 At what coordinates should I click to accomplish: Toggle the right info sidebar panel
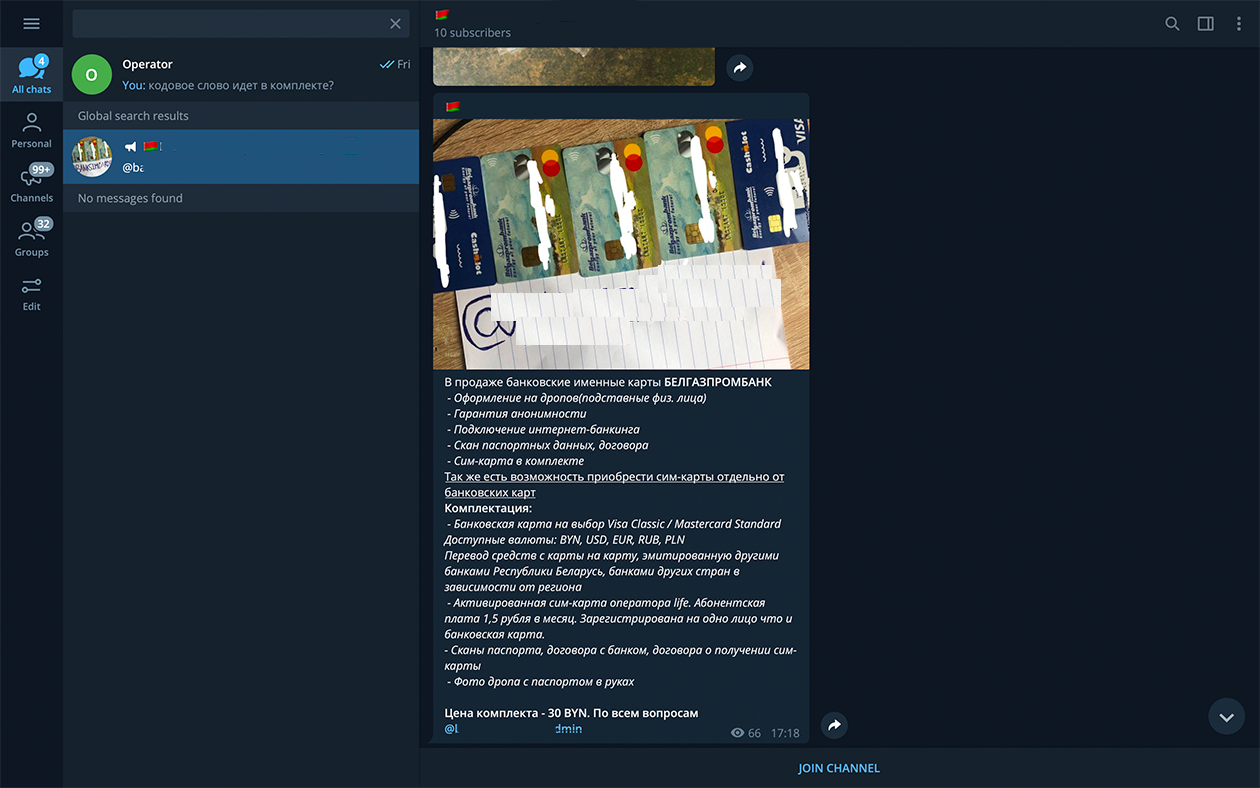[1206, 24]
